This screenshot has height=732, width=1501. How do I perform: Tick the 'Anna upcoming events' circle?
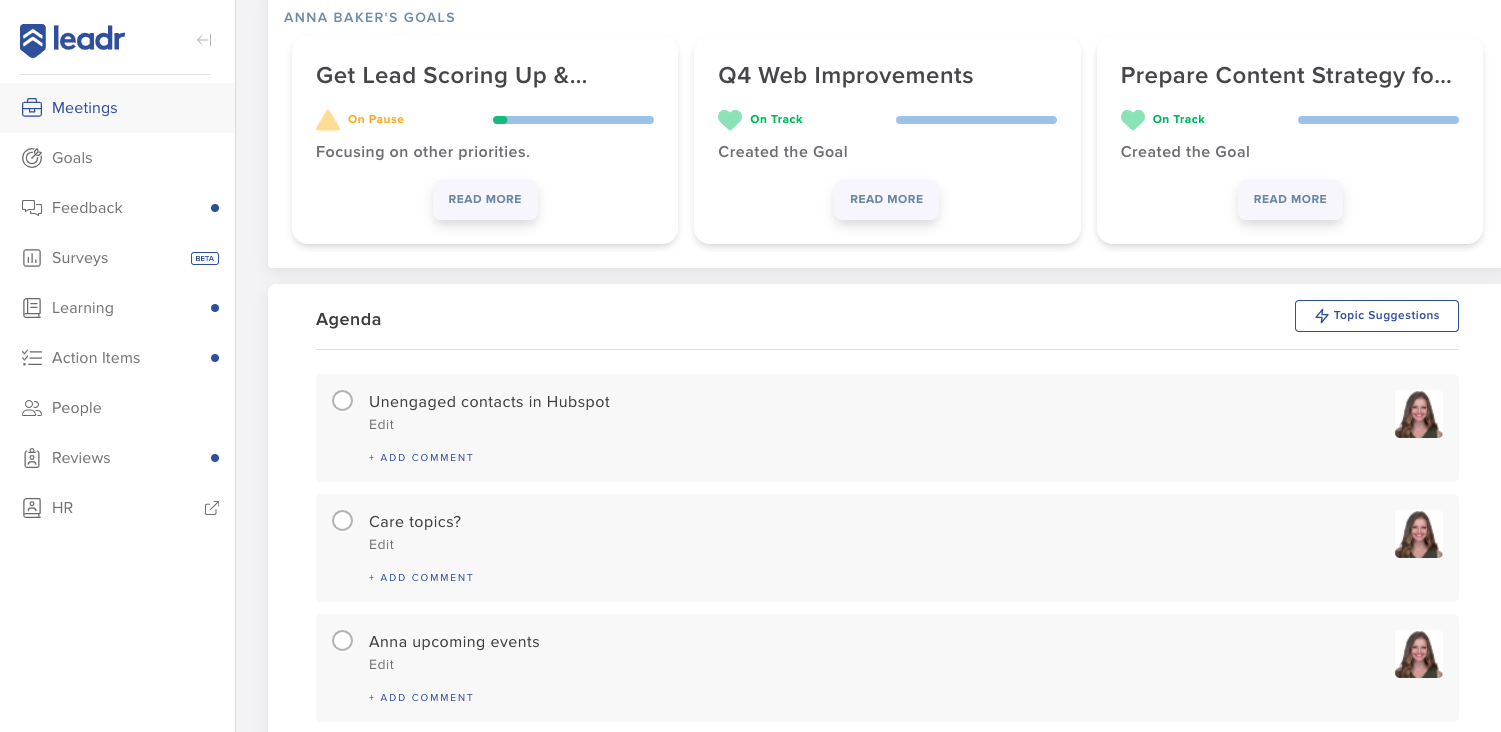[342, 641]
